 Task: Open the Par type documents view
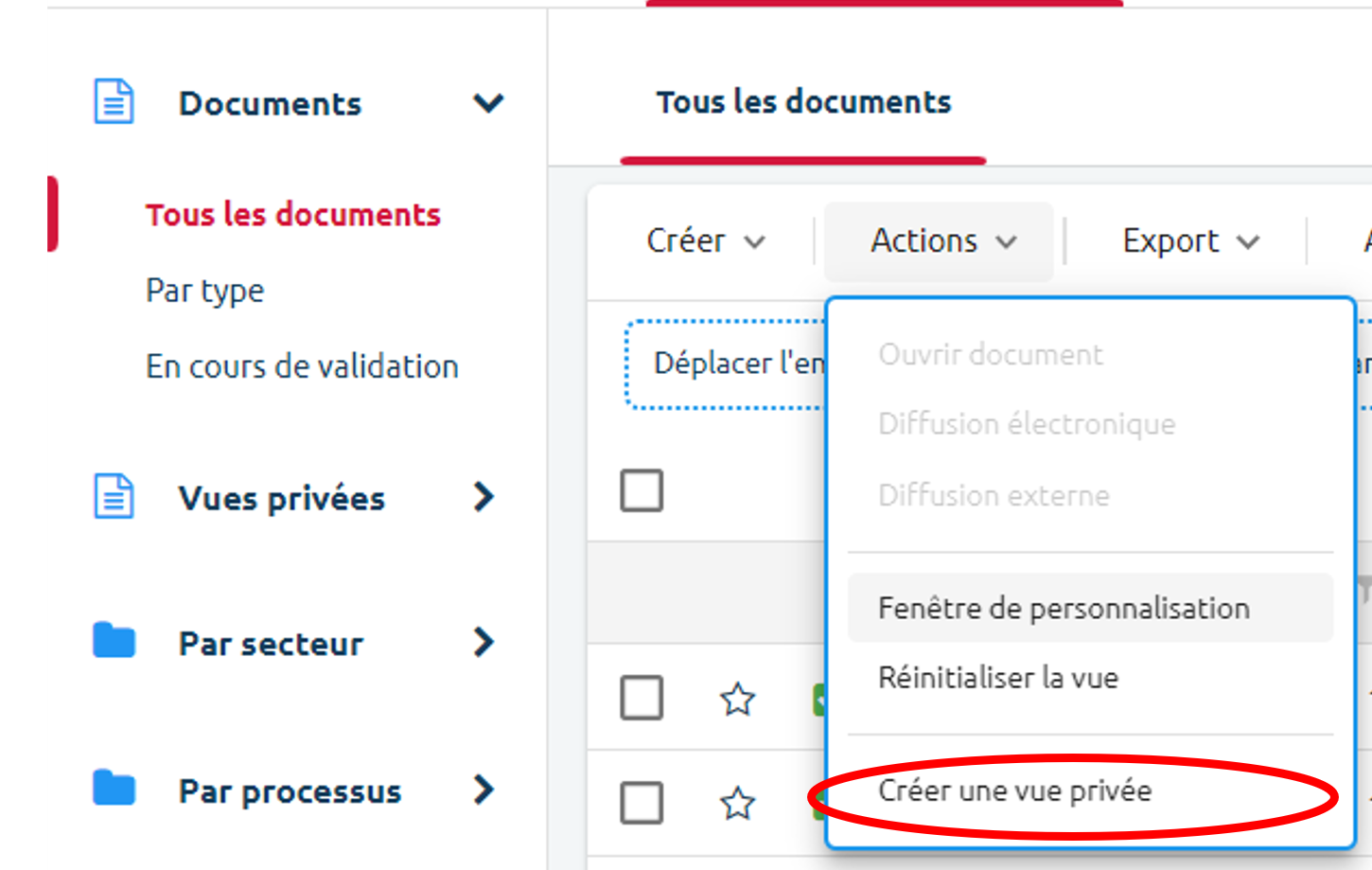click(x=204, y=291)
